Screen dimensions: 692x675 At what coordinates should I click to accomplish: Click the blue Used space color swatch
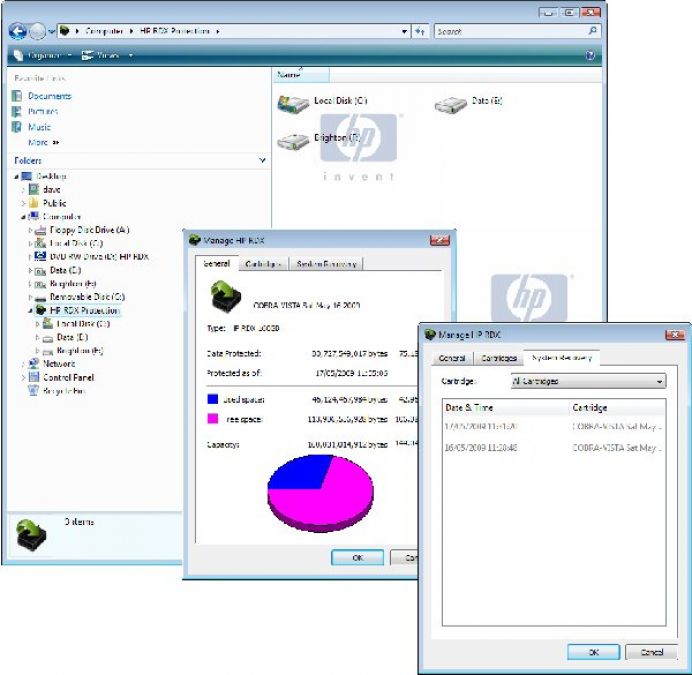click(x=213, y=399)
